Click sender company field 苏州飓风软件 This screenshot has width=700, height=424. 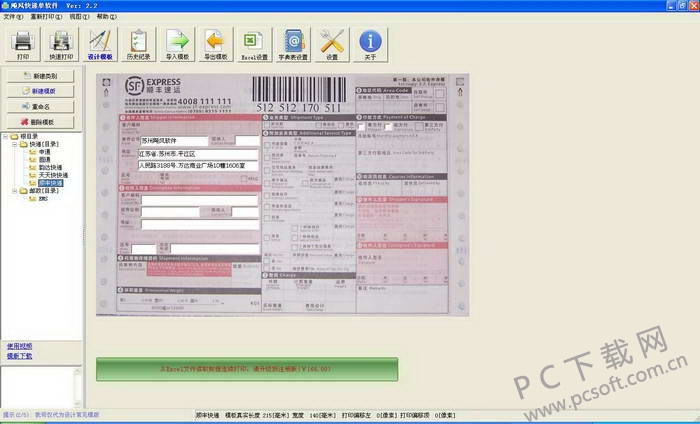click(175, 141)
